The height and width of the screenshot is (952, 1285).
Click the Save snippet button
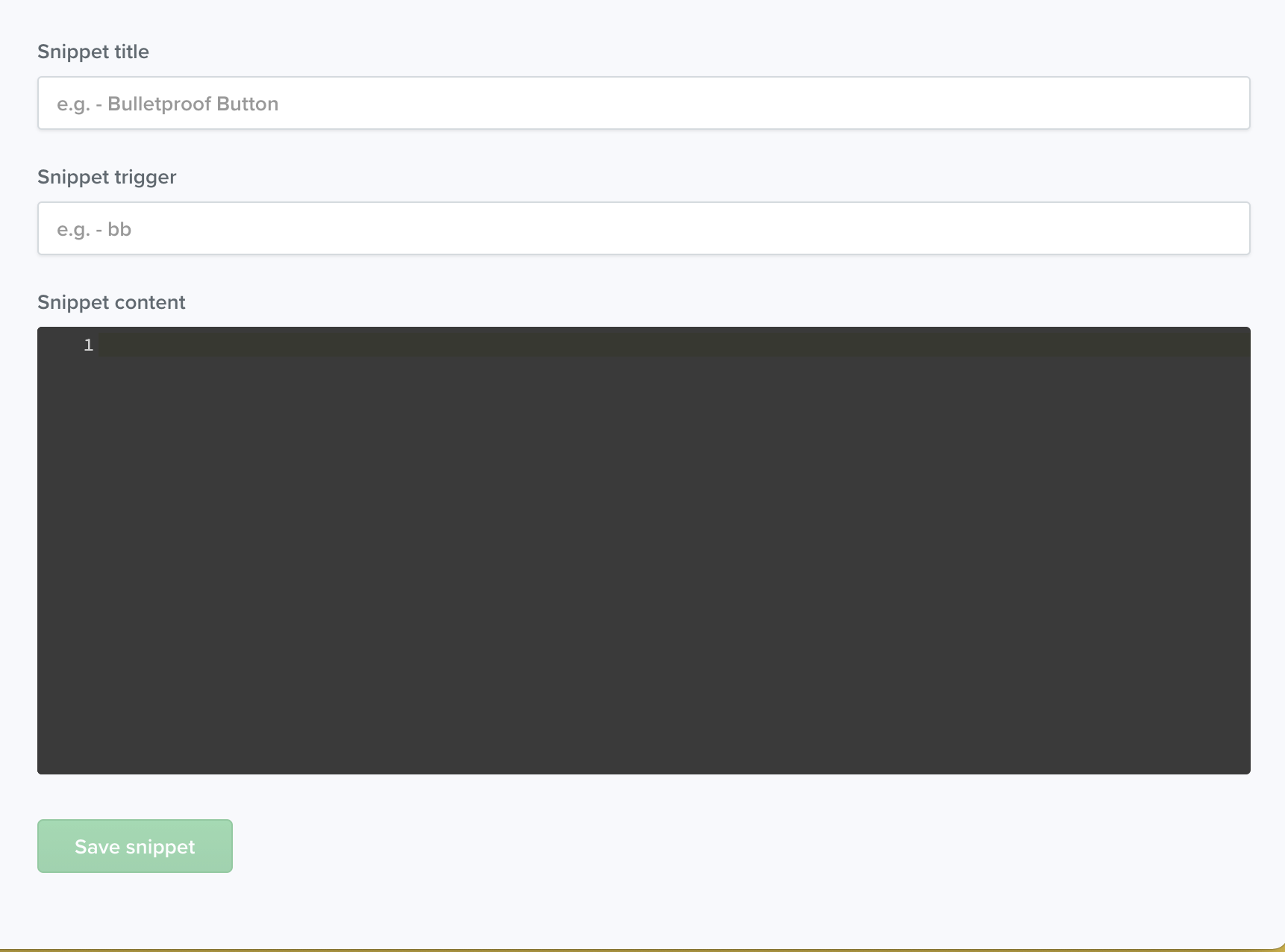pyautogui.click(x=135, y=846)
